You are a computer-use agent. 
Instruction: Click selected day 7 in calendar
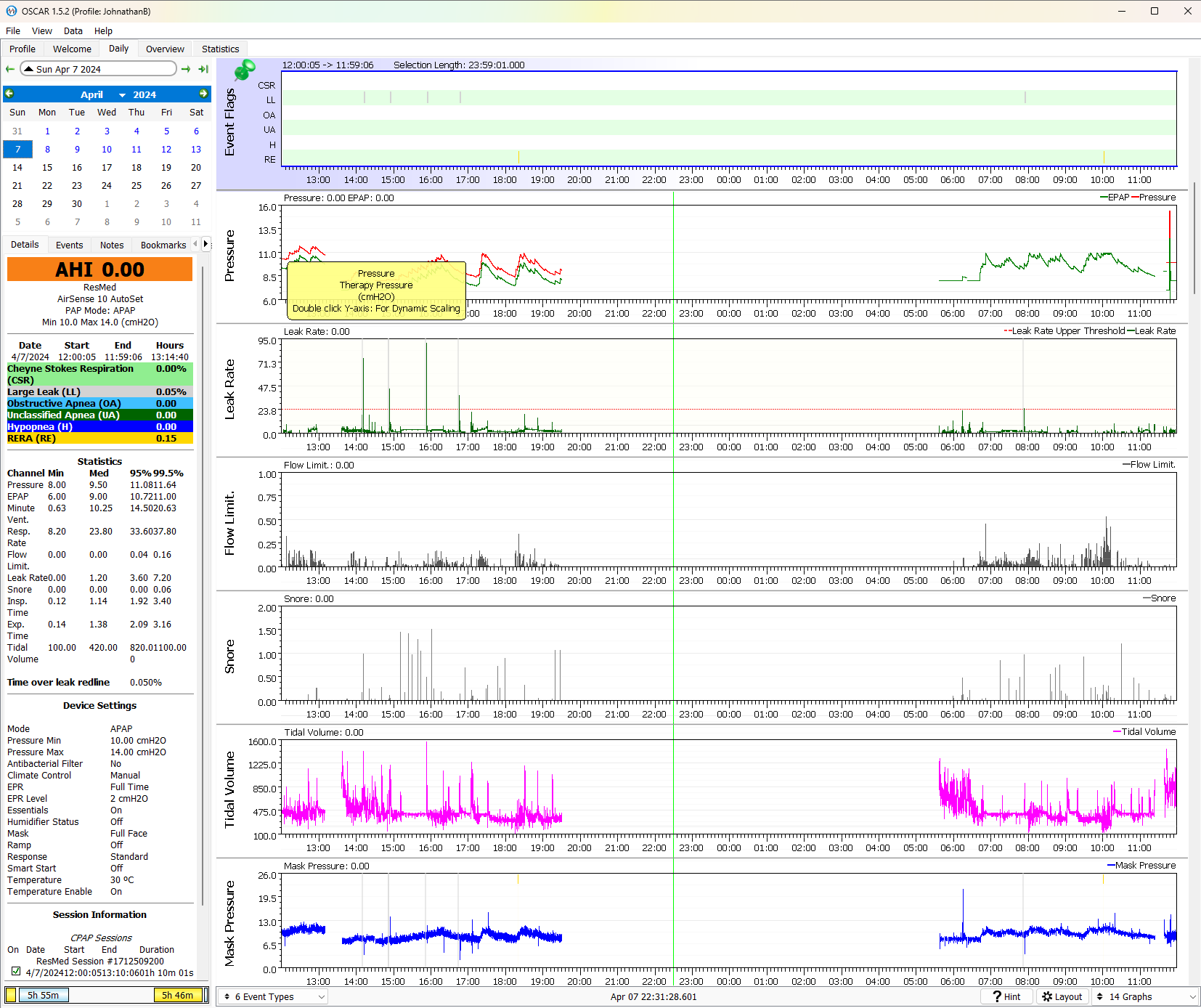[x=17, y=149]
